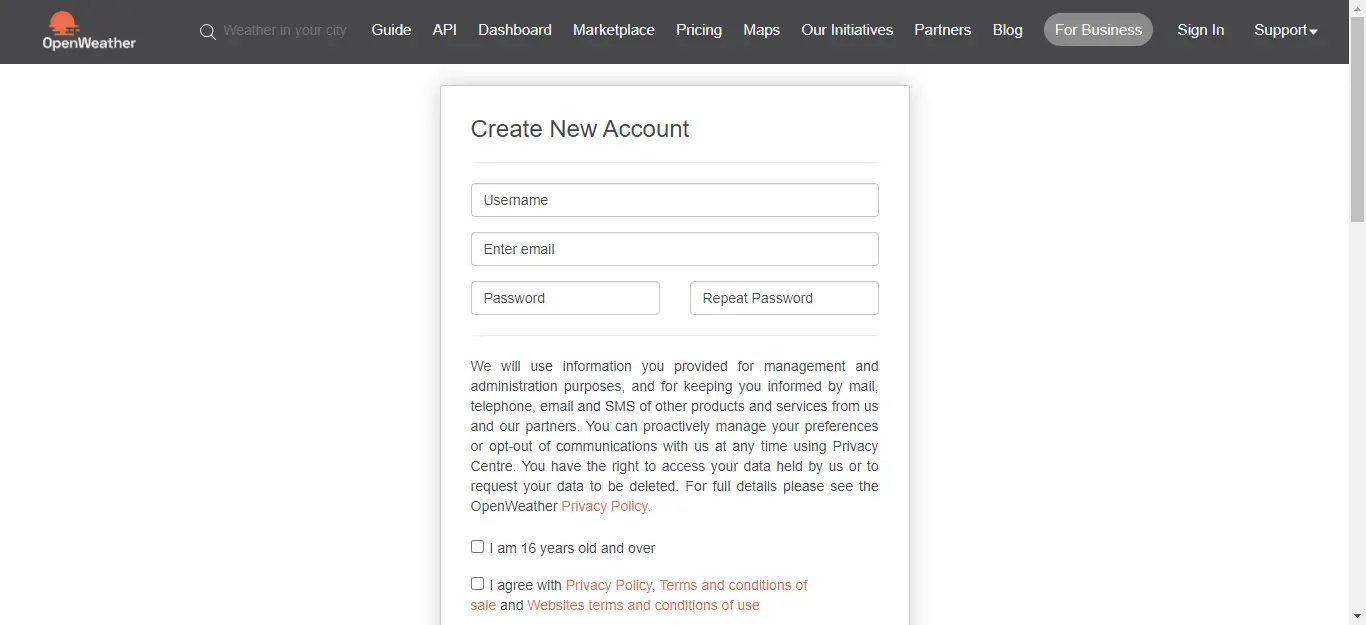This screenshot has width=1366, height=625.
Task: Click the page's vertical scrollbar thumb
Action: pos(1357,120)
